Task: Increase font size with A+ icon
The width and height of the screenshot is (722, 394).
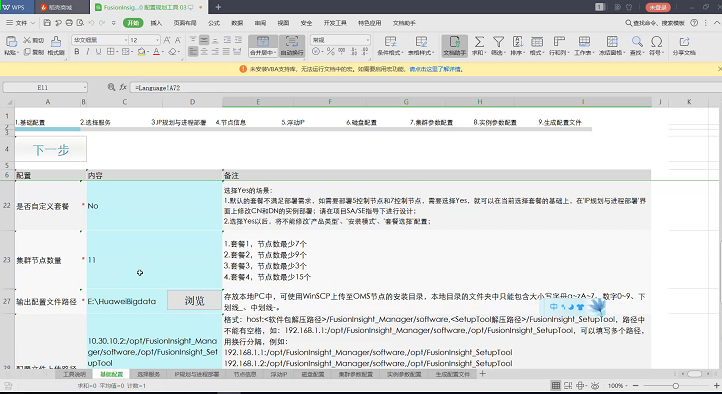Action: [x=167, y=40]
